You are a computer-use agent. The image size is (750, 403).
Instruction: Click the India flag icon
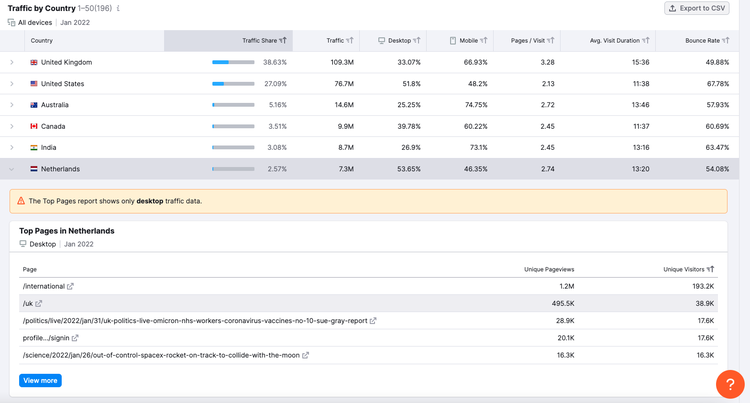[34, 147]
